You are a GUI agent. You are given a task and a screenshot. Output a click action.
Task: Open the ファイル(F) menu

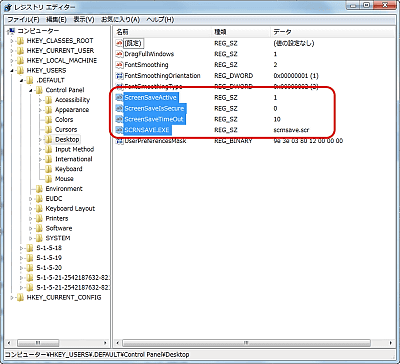[23, 20]
